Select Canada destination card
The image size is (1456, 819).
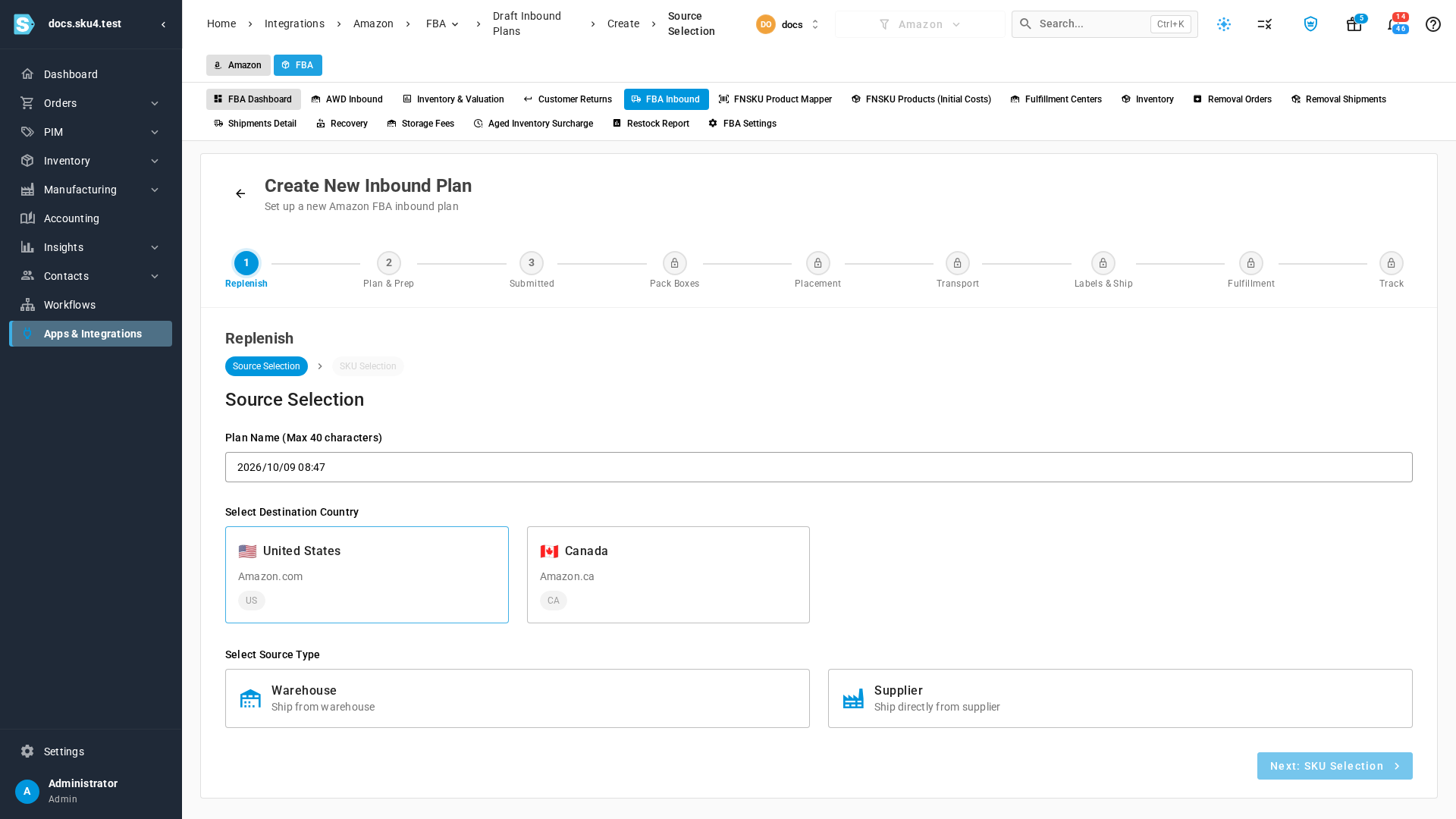[x=668, y=575]
